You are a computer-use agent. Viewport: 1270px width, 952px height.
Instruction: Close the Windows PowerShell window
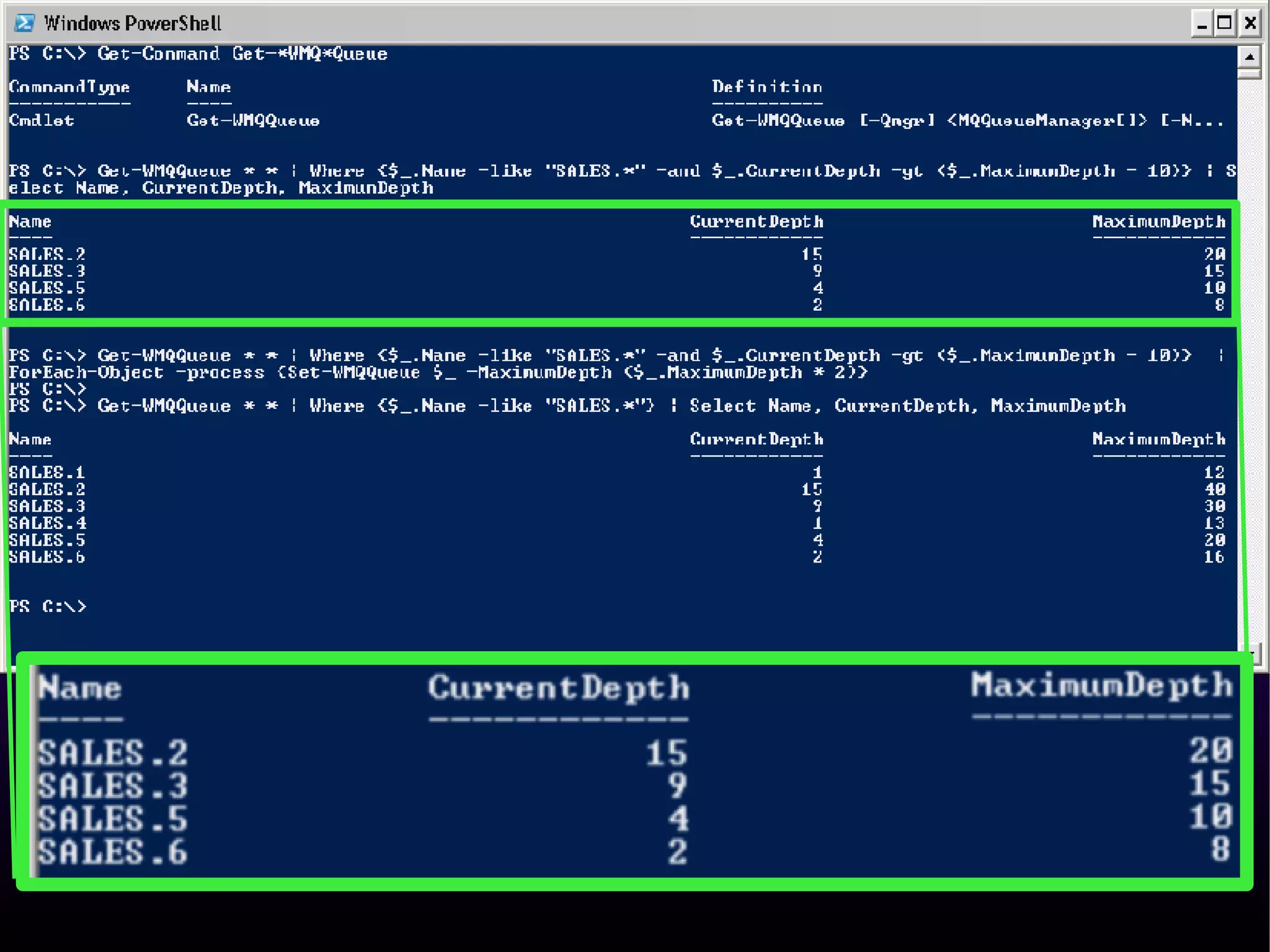click(1250, 24)
